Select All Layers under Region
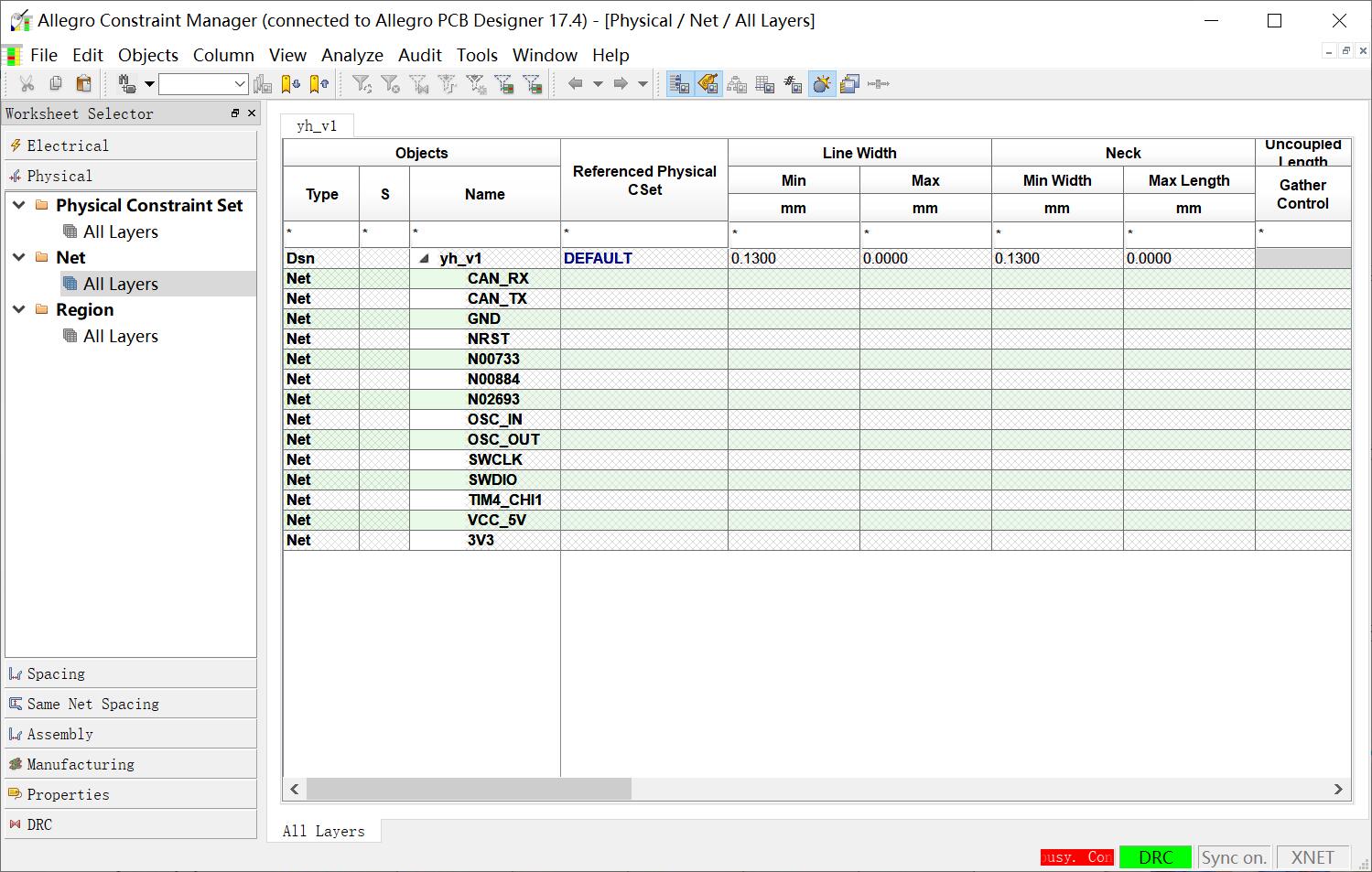Viewport: 1372px width, 872px height. tap(120, 336)
